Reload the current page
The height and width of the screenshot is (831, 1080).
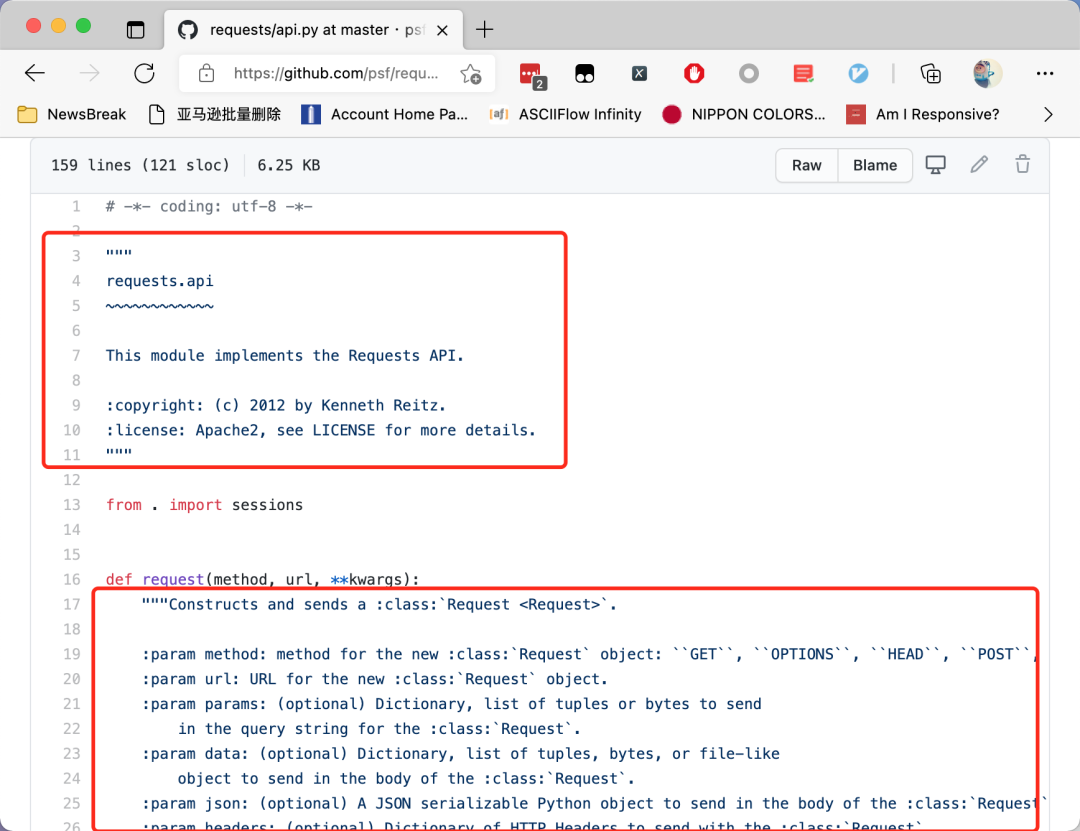(144, 73)
